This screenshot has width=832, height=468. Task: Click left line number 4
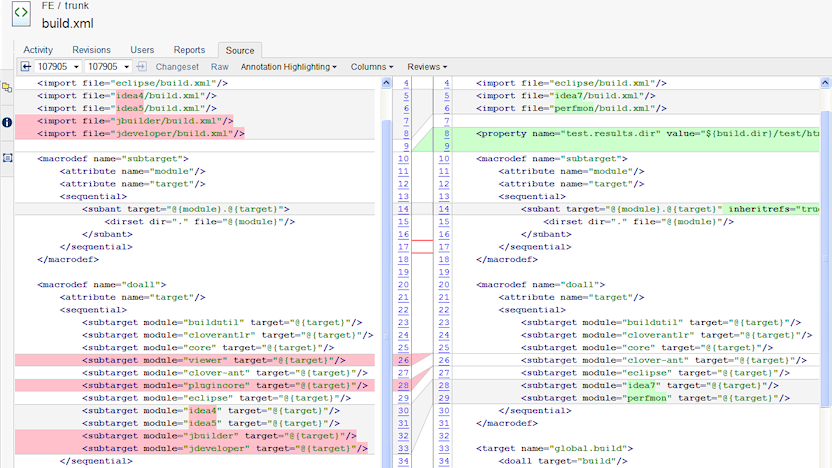(x=406, y=83)
